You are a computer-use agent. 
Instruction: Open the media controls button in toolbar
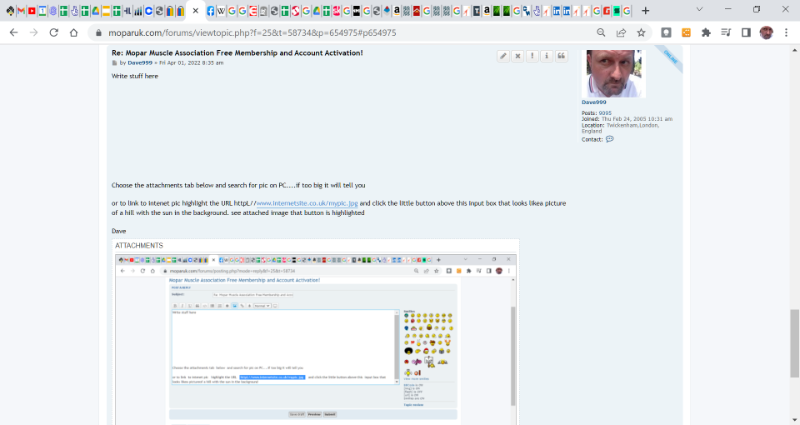726,32
